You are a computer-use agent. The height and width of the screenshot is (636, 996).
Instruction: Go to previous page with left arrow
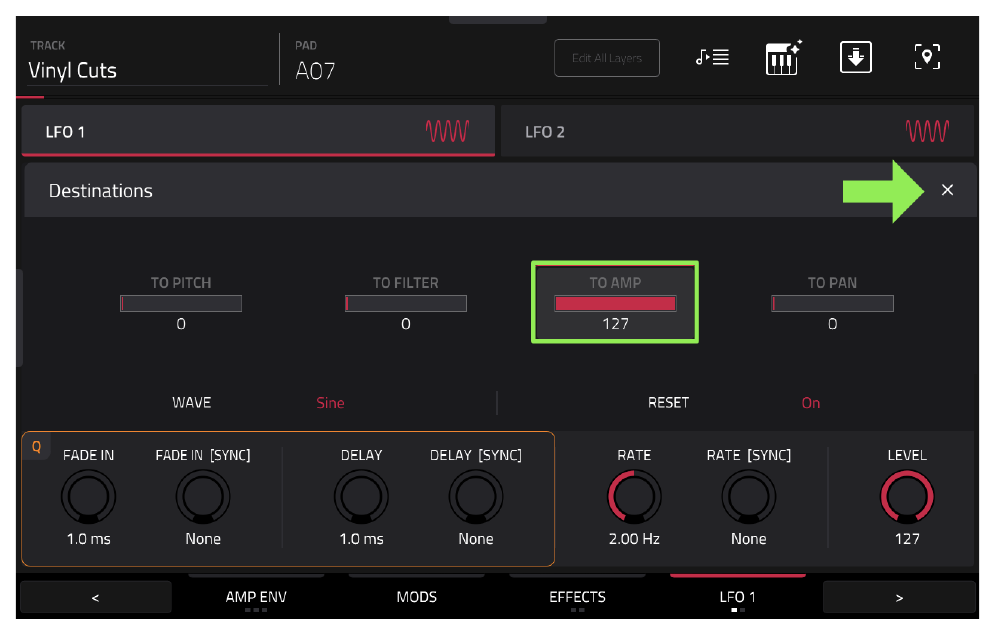(96, 597)
